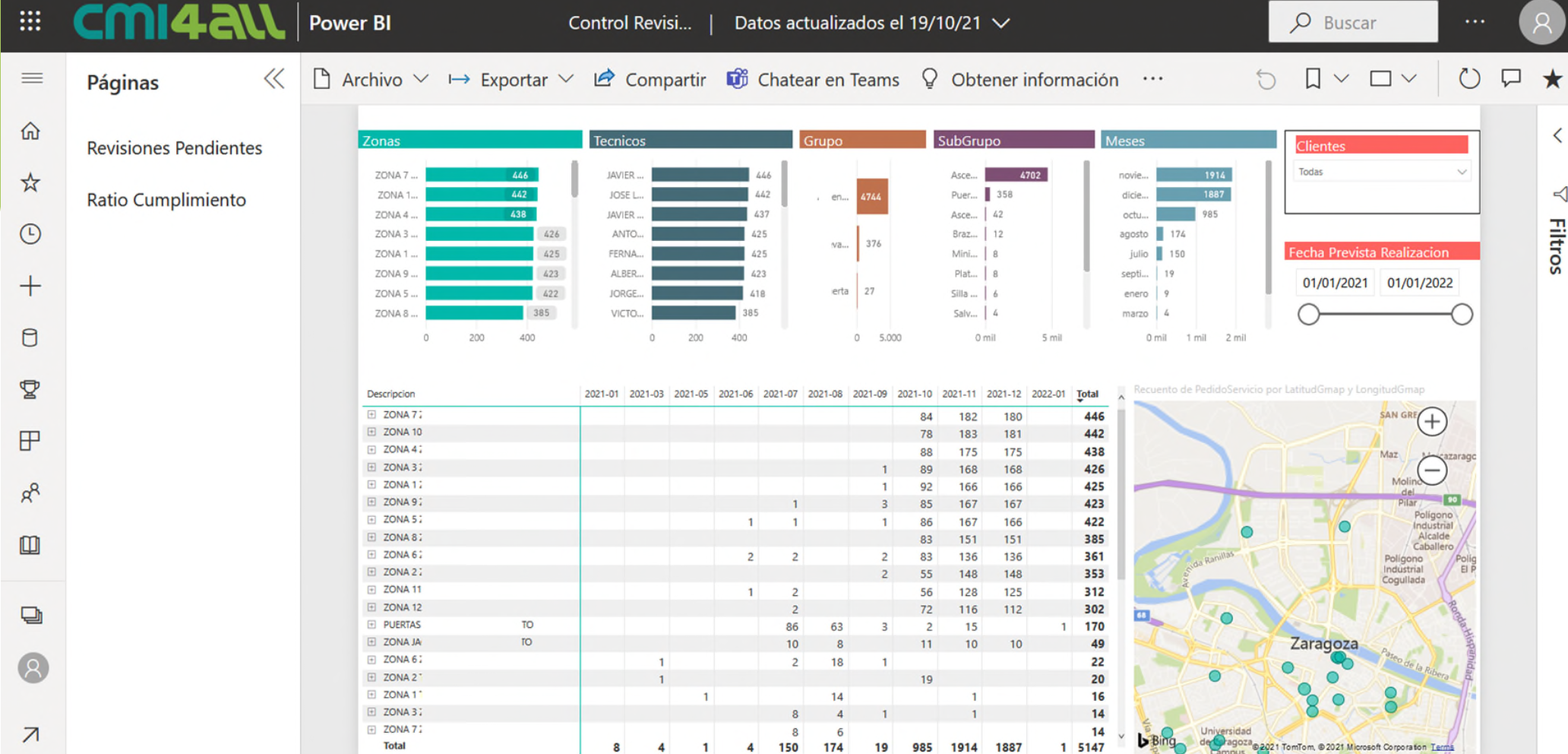Click the bookmark icon in toolbar
This screenshot has height=754, width=1568.
click(1313, 79)
